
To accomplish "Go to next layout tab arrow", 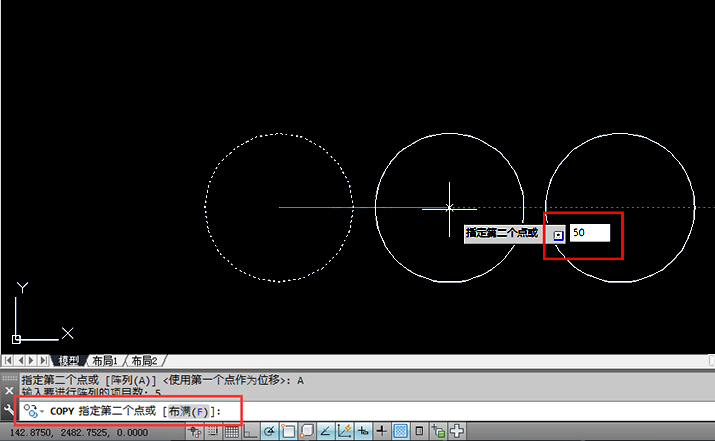I will click(x=31, y=361).
